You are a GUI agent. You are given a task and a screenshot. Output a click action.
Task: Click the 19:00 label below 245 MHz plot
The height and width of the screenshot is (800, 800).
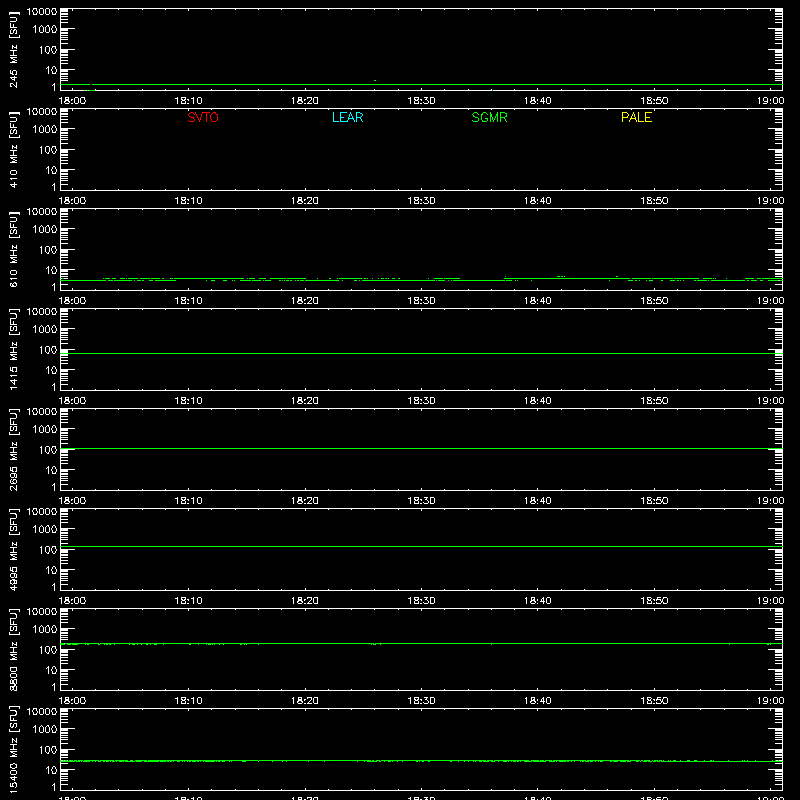(x=770, y=101)
